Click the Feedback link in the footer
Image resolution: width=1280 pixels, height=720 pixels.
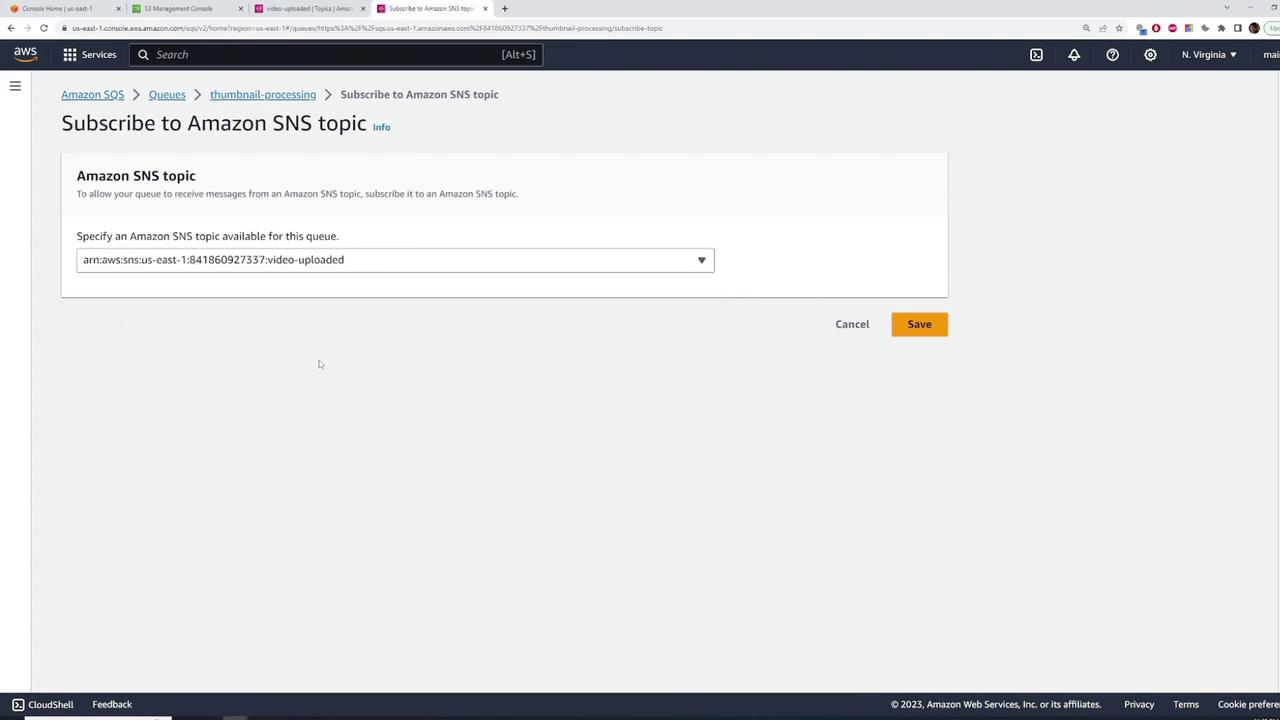click(112, 705)
